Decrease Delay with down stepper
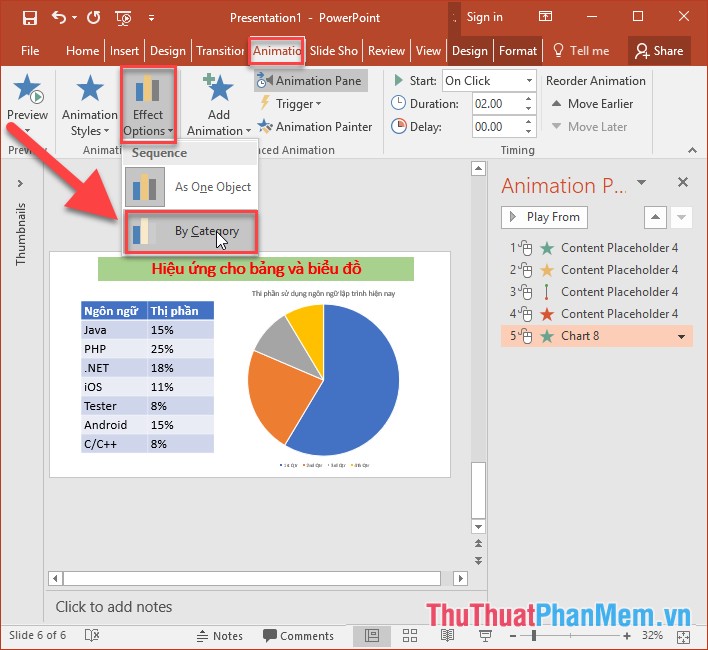708x650 pixels. pos(528,132)
